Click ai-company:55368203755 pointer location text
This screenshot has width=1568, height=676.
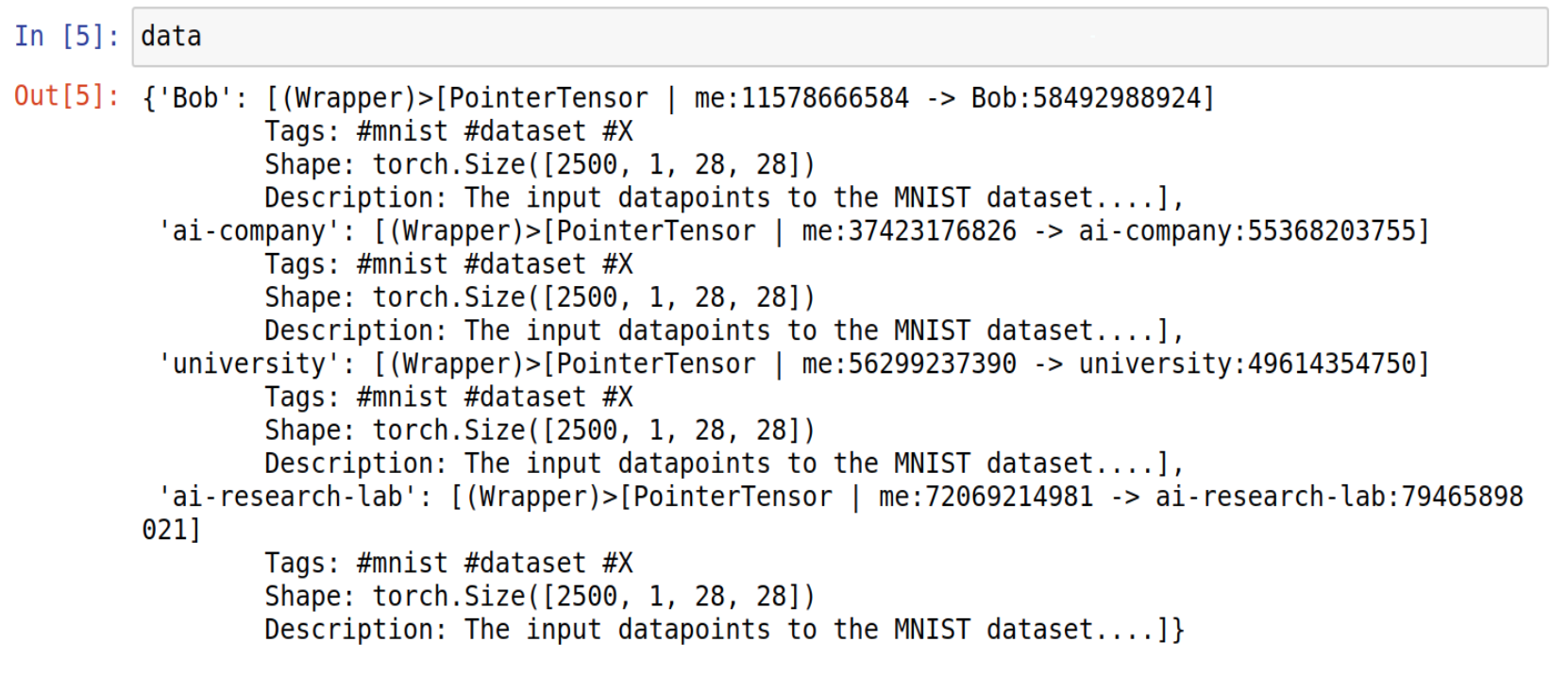pos(1248,231)
